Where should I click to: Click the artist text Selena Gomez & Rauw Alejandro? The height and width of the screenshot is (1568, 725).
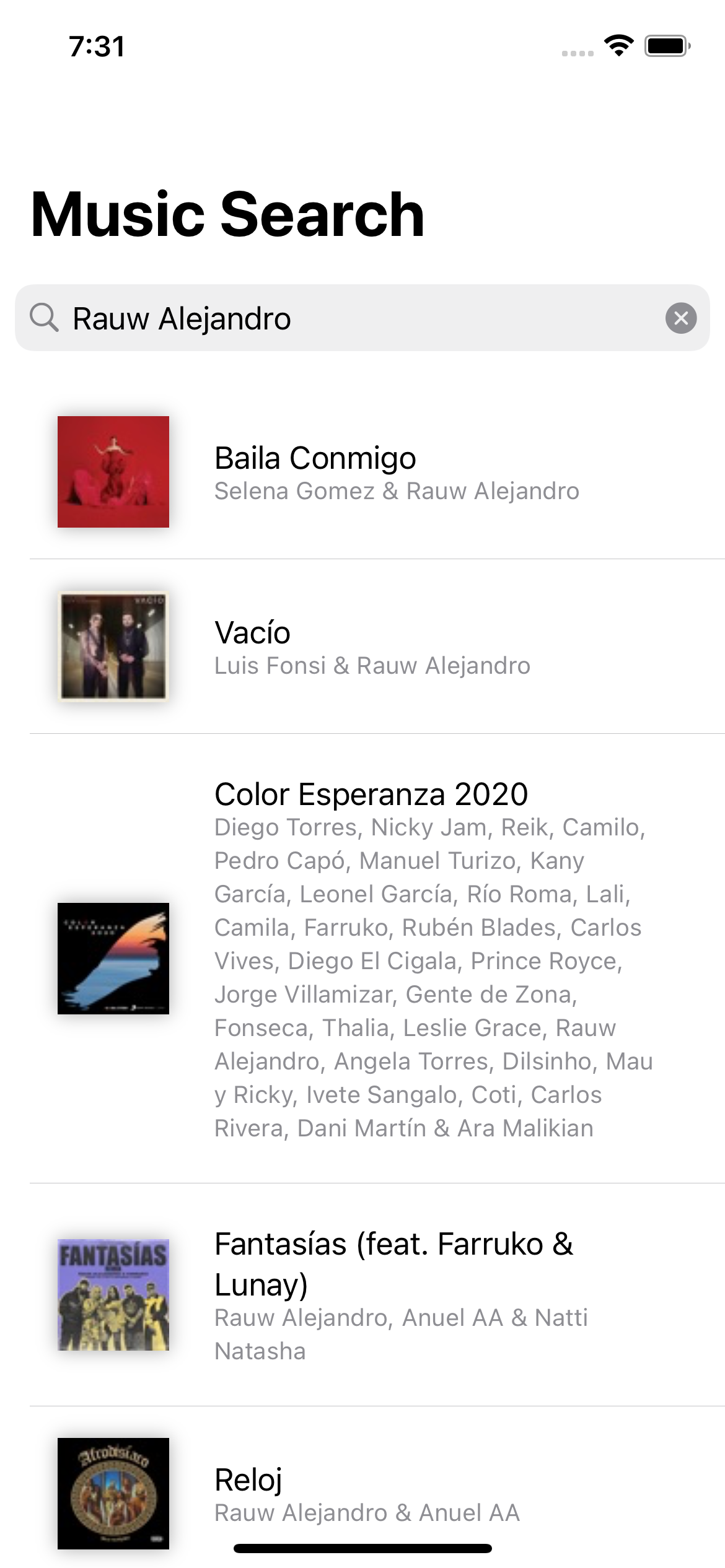(397, 492)
